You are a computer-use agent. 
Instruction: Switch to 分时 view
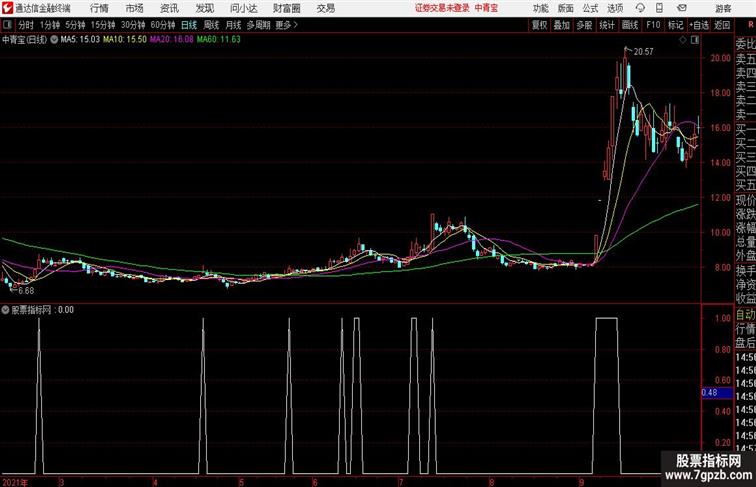tap(26, 25)
